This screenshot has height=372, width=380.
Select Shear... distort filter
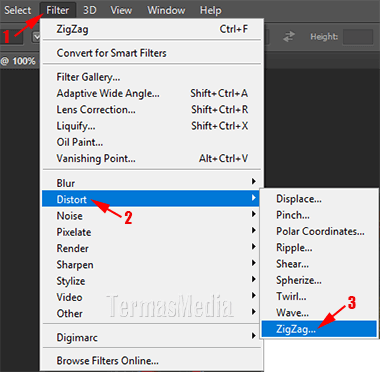click(x=319, y=264)
